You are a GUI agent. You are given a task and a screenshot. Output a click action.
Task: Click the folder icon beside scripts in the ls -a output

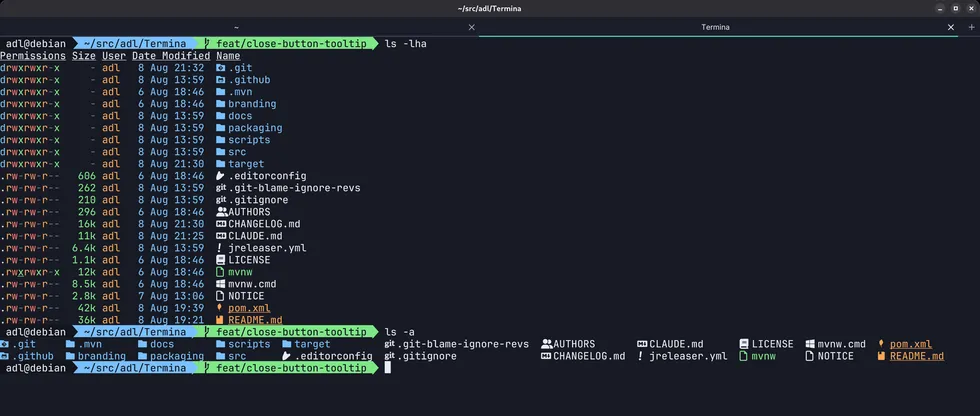220,344
